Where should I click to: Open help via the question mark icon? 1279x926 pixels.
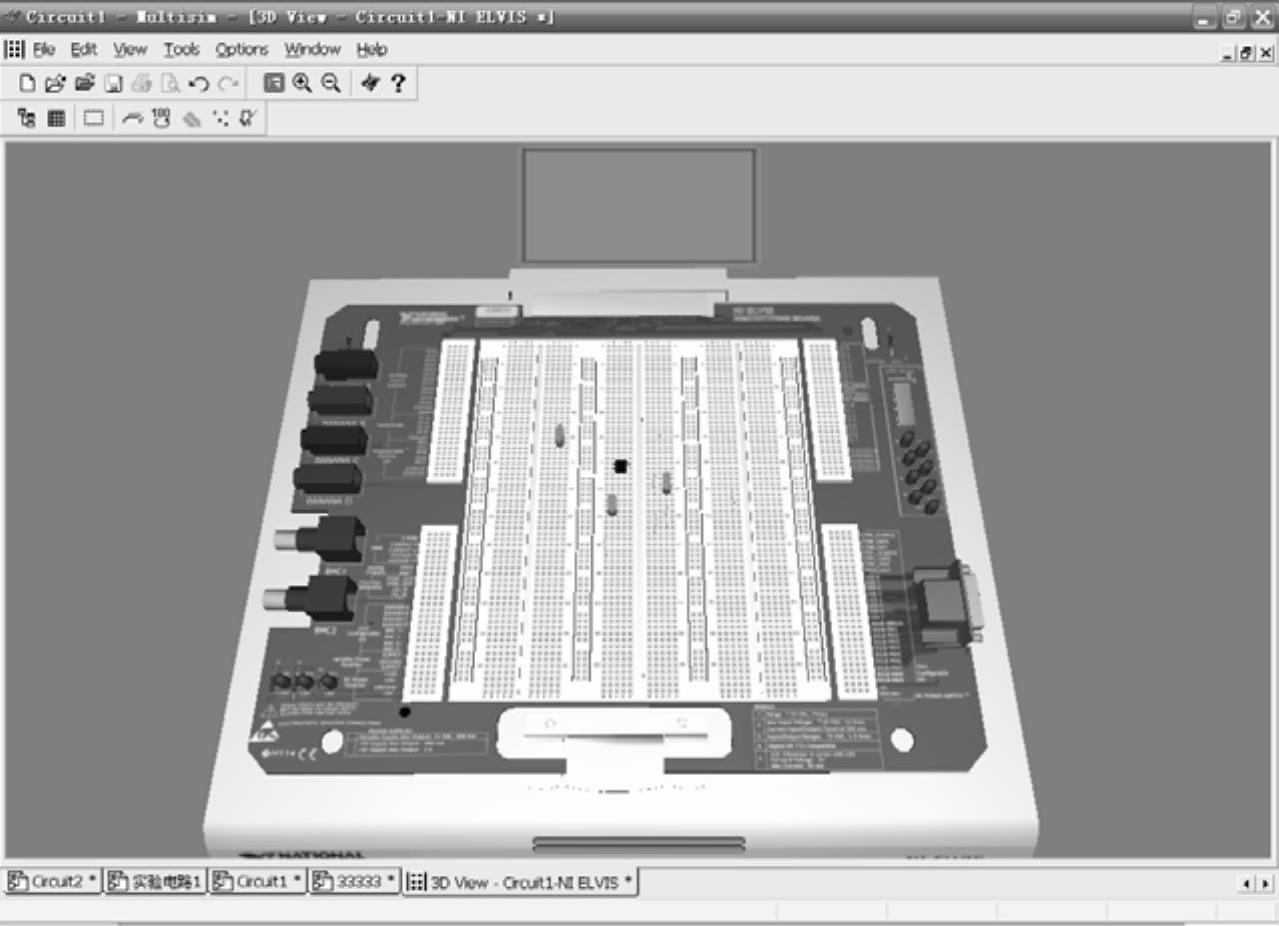(x=398, y=84)
